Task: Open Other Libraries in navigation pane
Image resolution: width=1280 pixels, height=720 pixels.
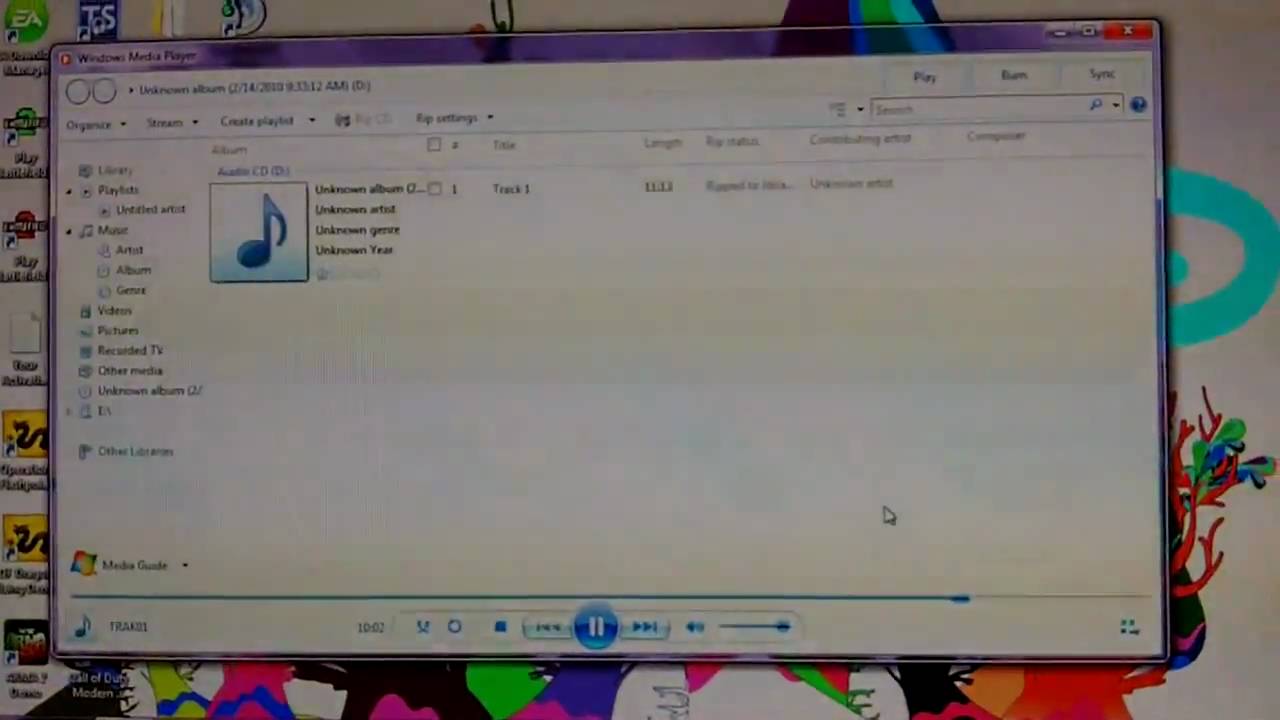Action: click(x=135, y=452)
